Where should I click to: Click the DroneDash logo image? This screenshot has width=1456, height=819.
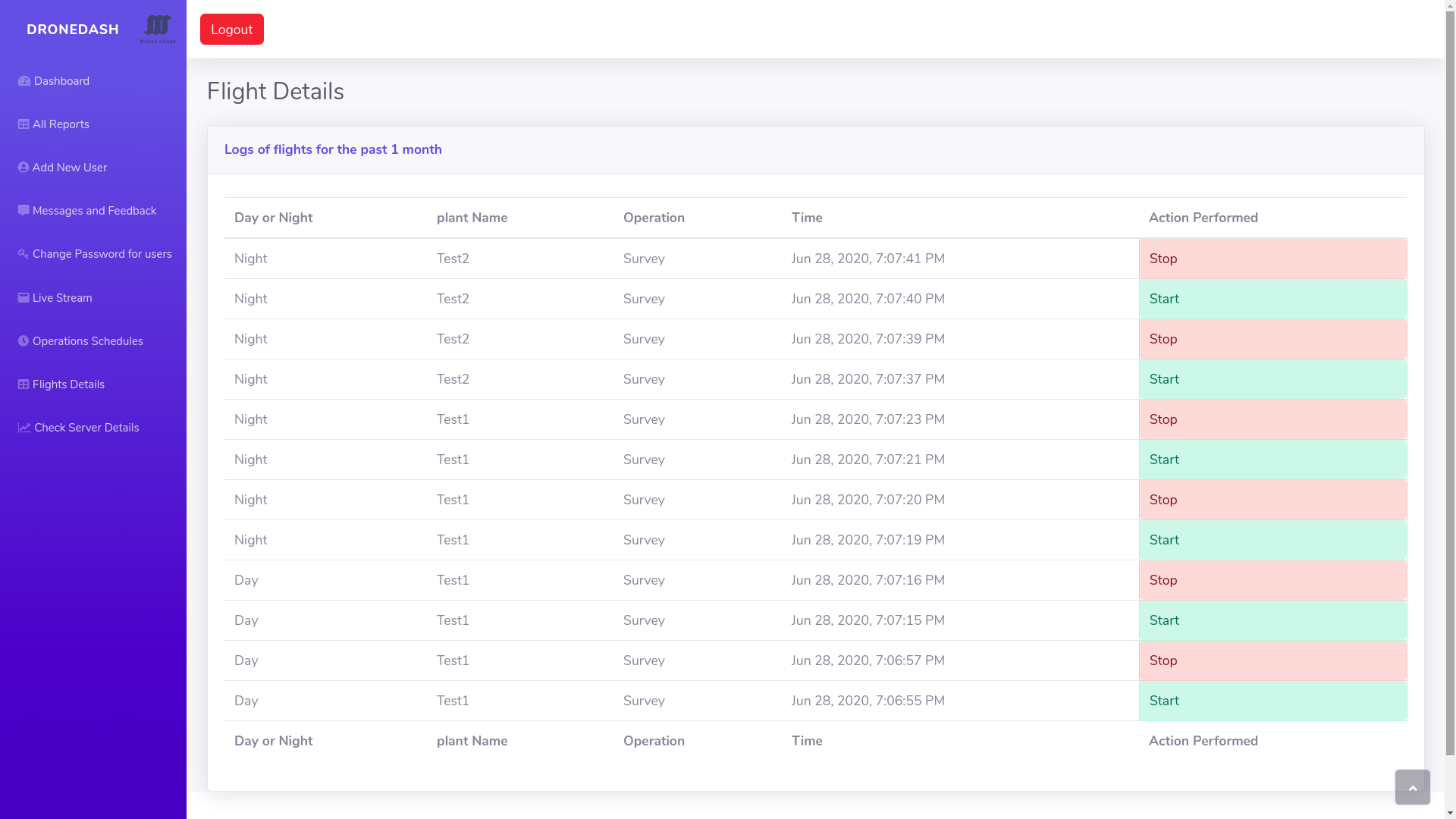tap(158, 29)
